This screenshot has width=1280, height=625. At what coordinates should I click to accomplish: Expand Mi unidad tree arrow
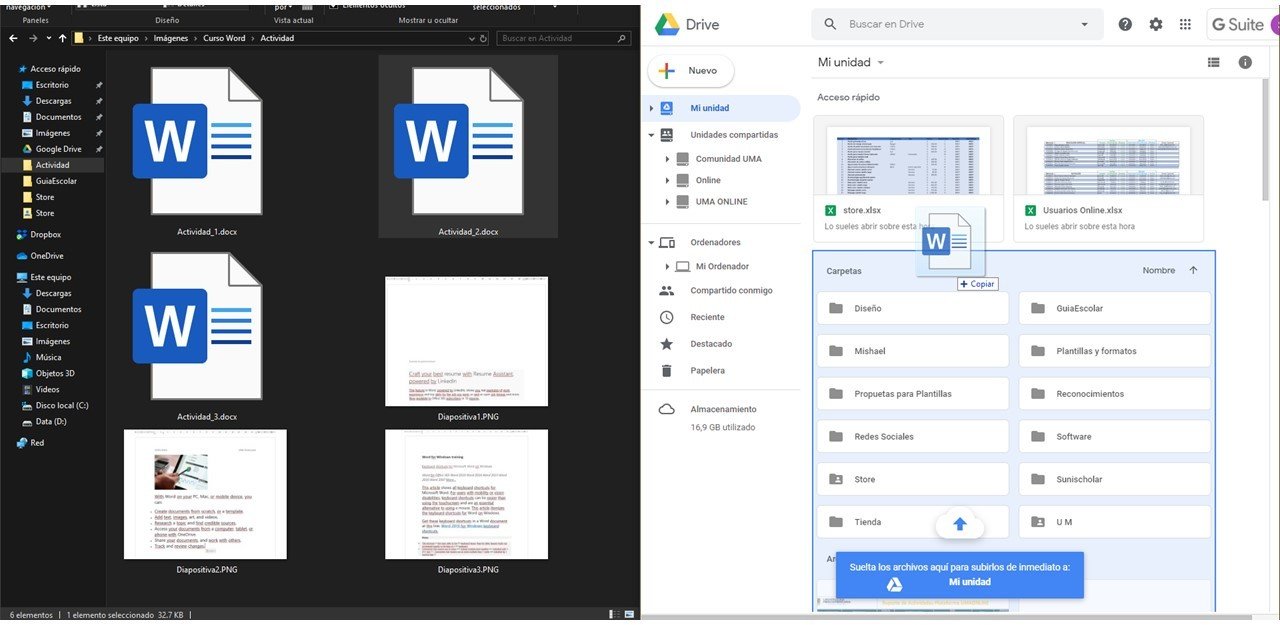[652, 108]
